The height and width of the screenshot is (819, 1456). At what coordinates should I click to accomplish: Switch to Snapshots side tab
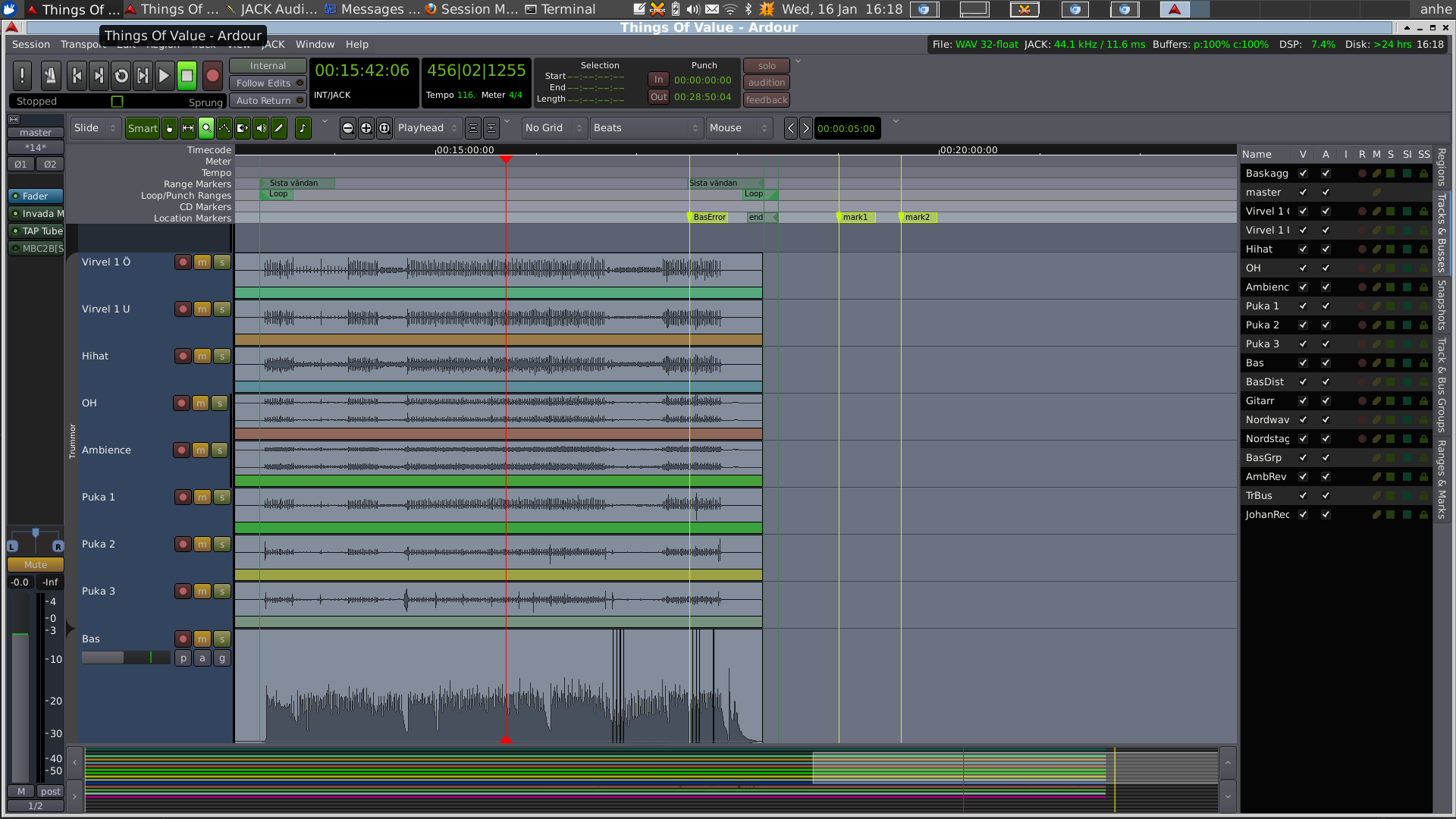click(x=1442, y=305)
